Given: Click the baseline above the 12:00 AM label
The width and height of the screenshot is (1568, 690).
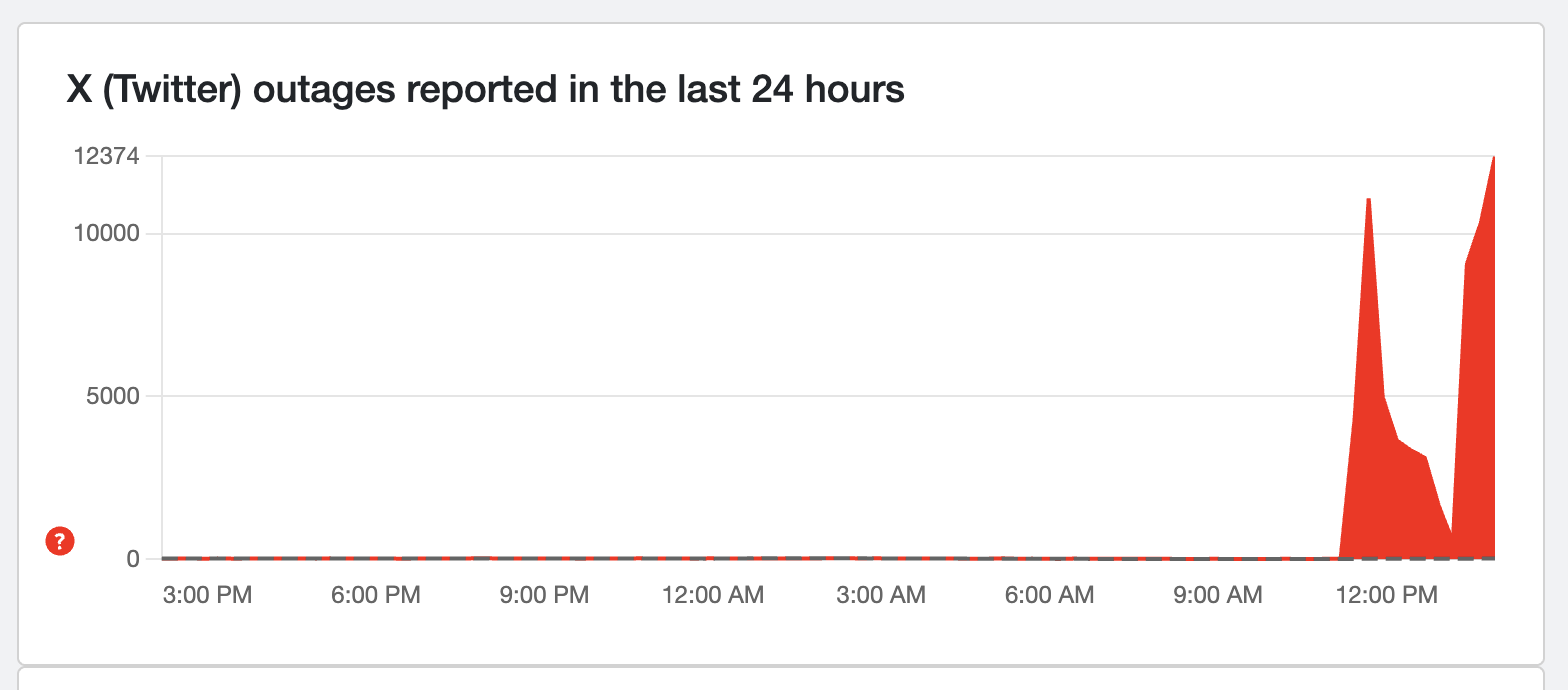Looking at the screenshot, I should click(712, 558).
